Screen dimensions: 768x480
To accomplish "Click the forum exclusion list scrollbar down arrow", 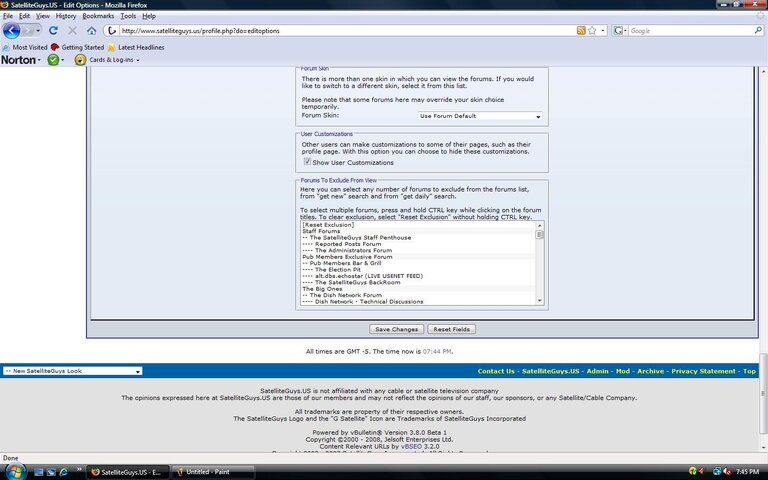I will (x=540, y=301).
